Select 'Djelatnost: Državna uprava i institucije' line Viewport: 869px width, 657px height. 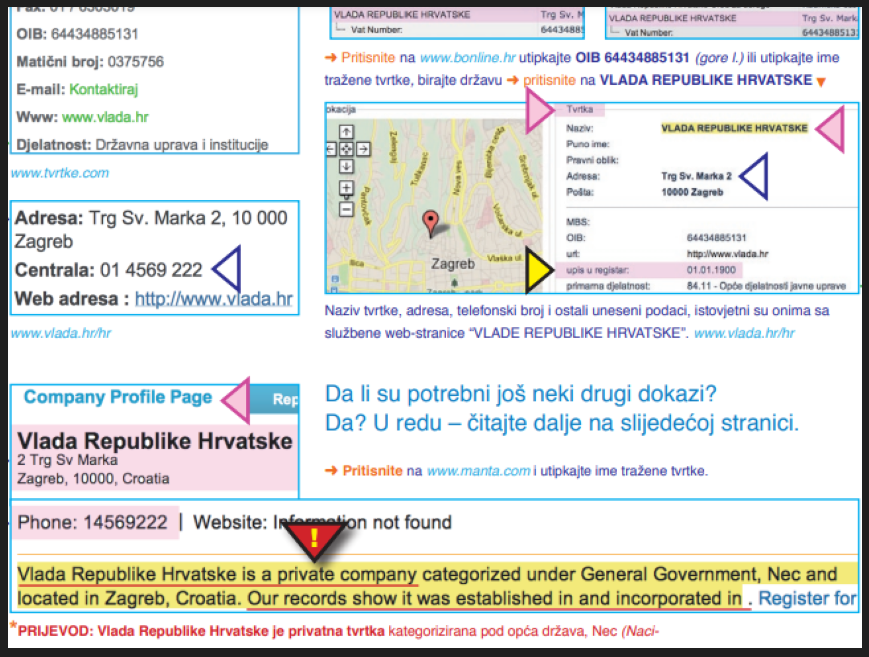point(142,145)
